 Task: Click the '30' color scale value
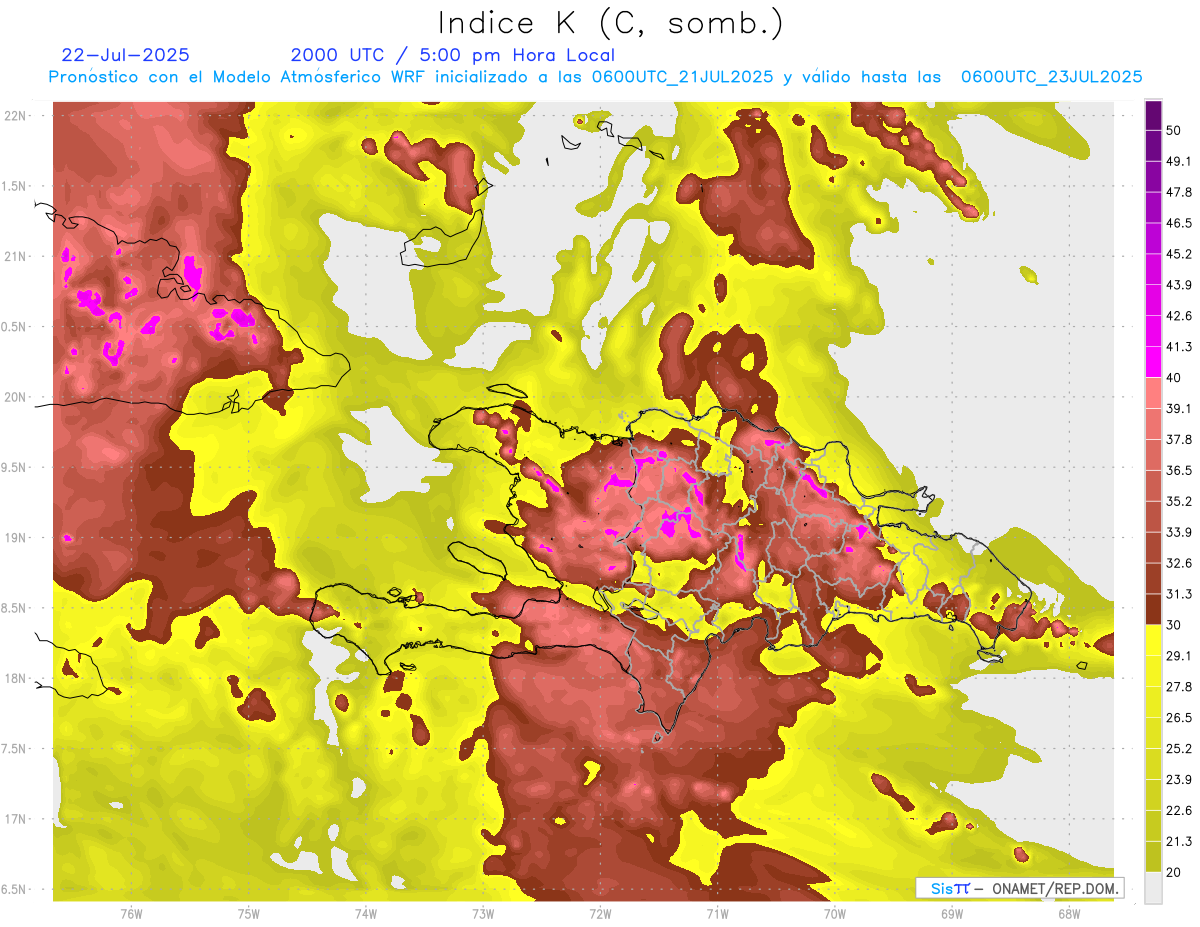1174,625
